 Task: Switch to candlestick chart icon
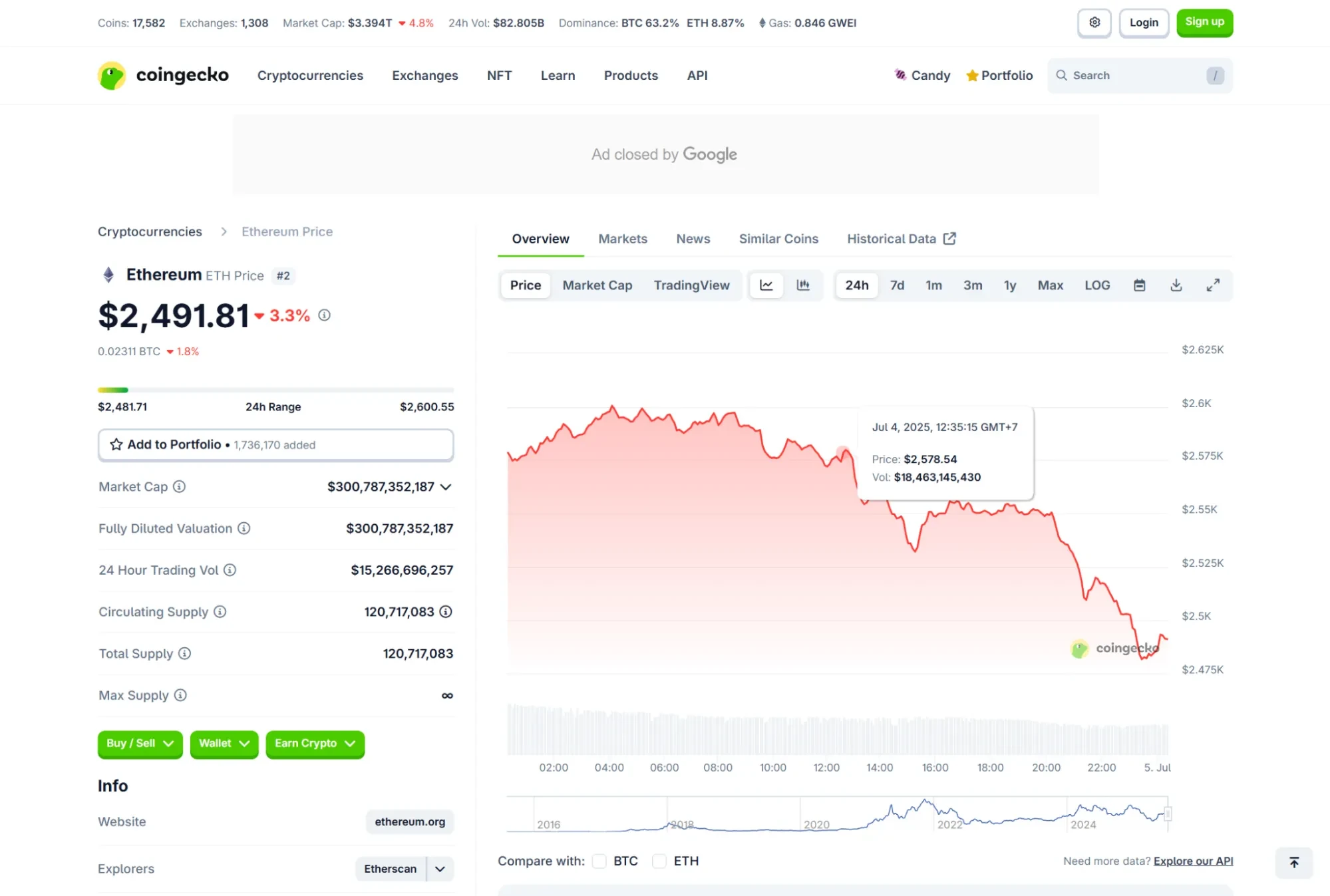[x=803, y=285]
